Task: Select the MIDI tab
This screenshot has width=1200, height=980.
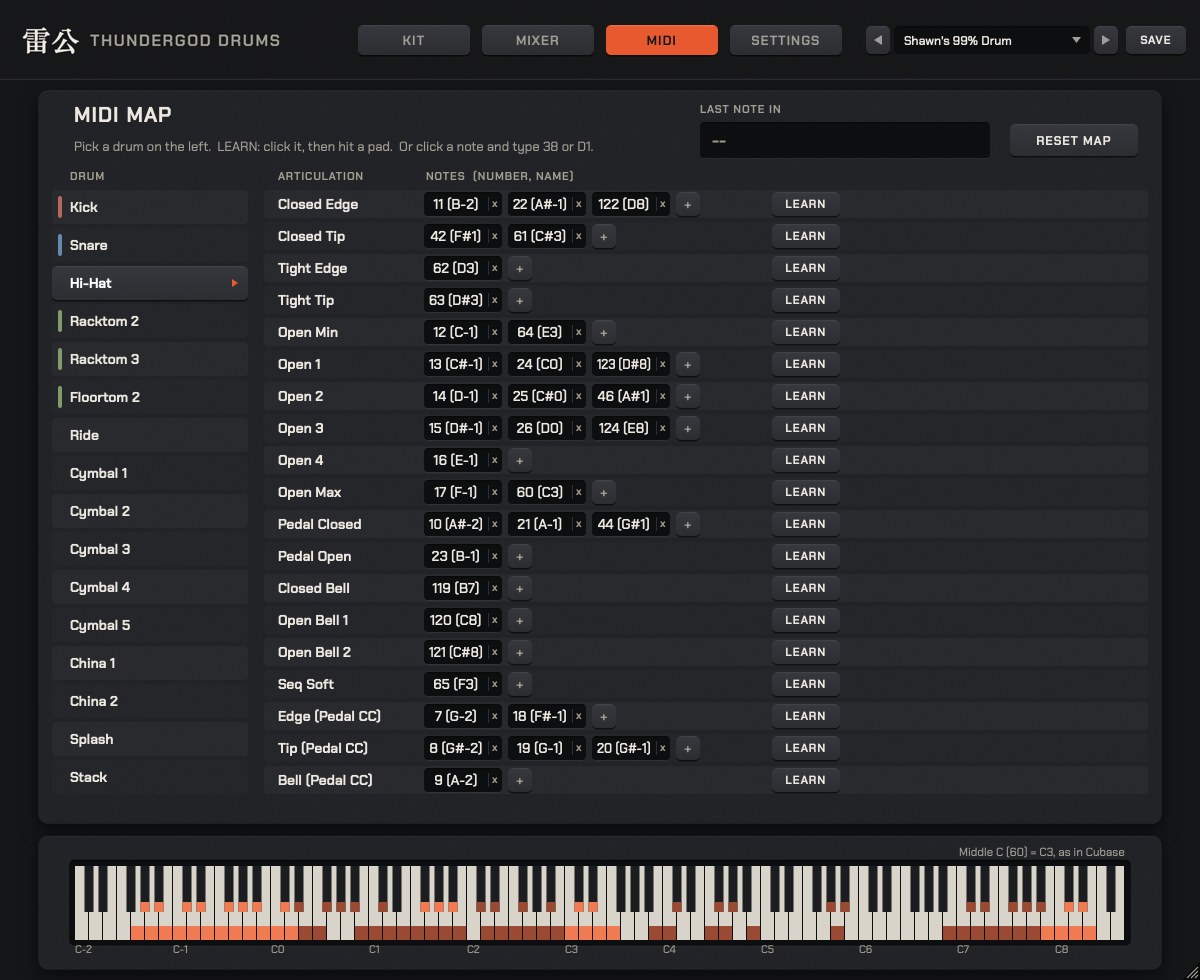Action: (662, 40)
